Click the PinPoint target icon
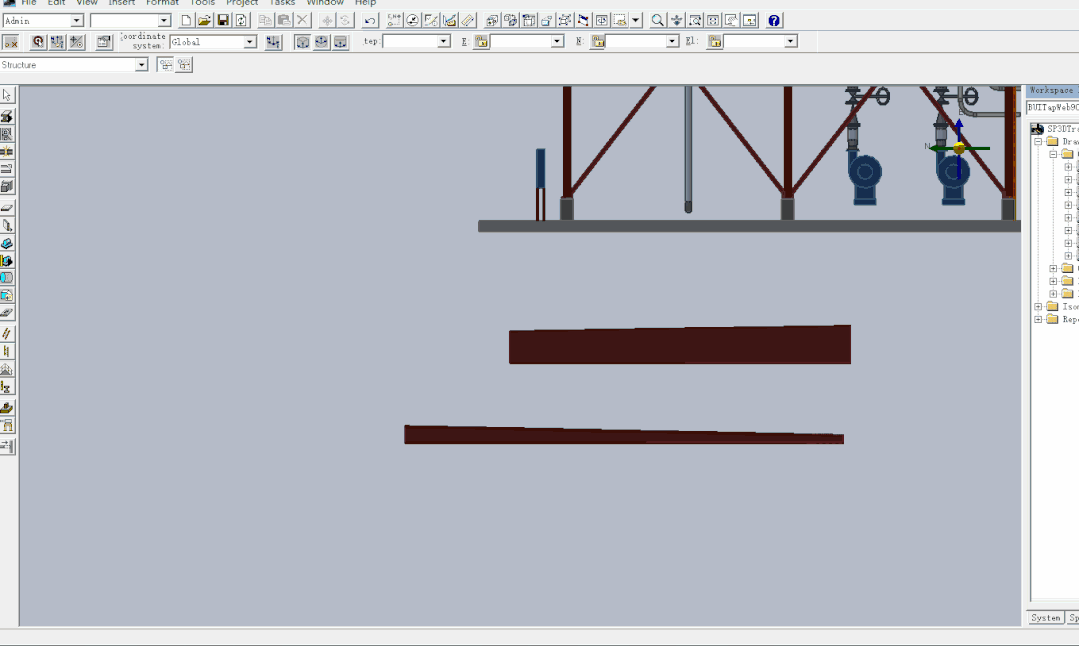 tap(38, 42)
